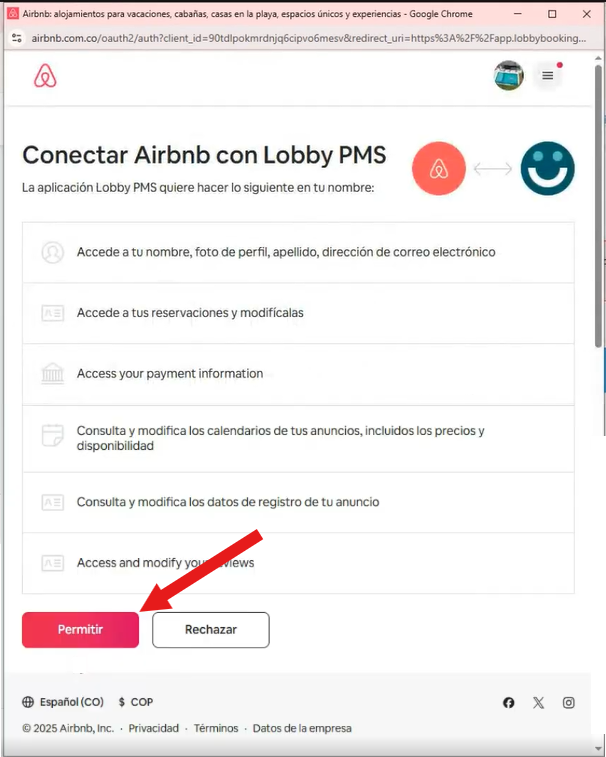Open the X social icon
Screen dimensions: 606x757
point(539,703)
